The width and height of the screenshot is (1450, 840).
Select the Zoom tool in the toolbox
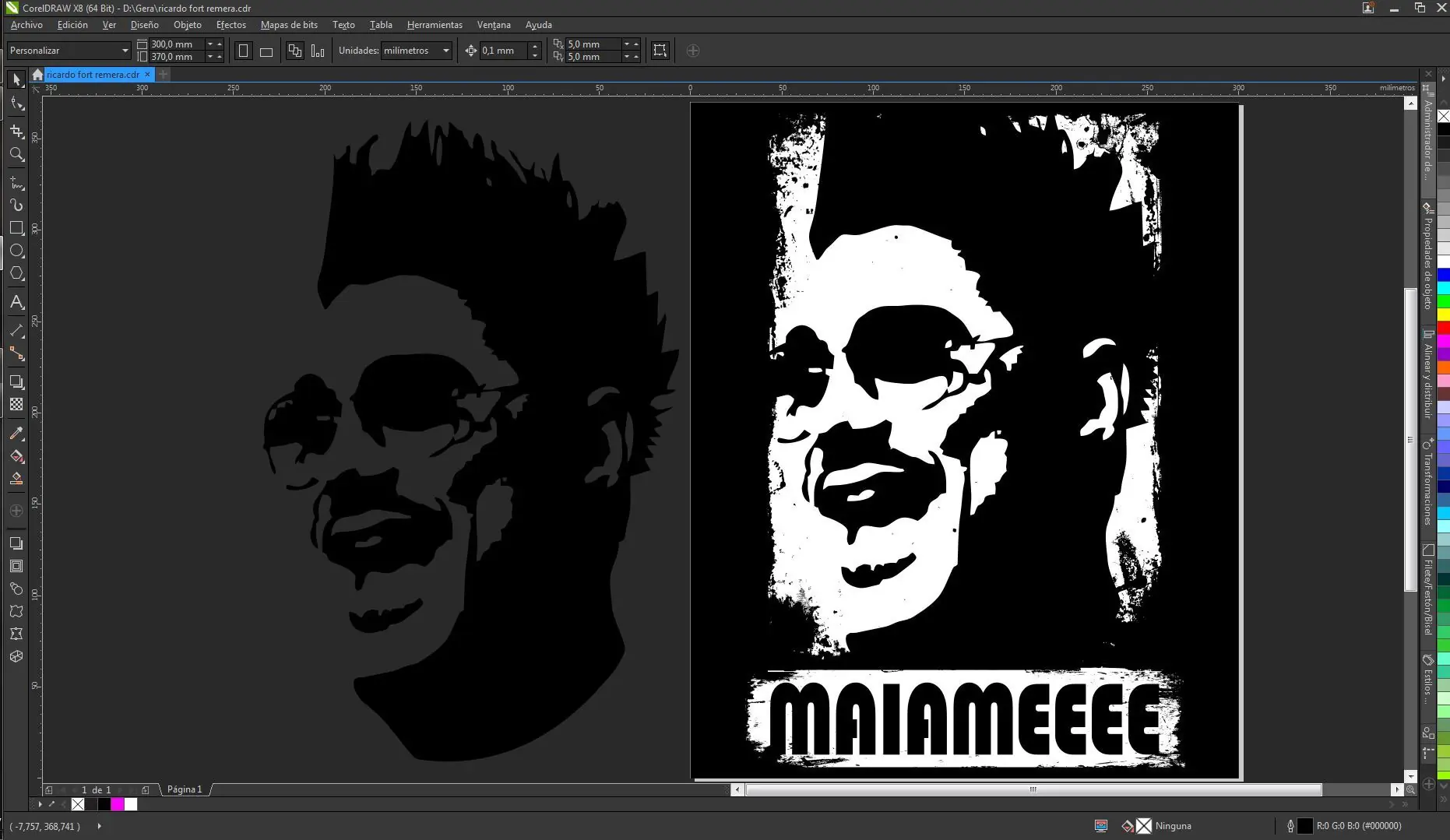(x=16, y=154)
